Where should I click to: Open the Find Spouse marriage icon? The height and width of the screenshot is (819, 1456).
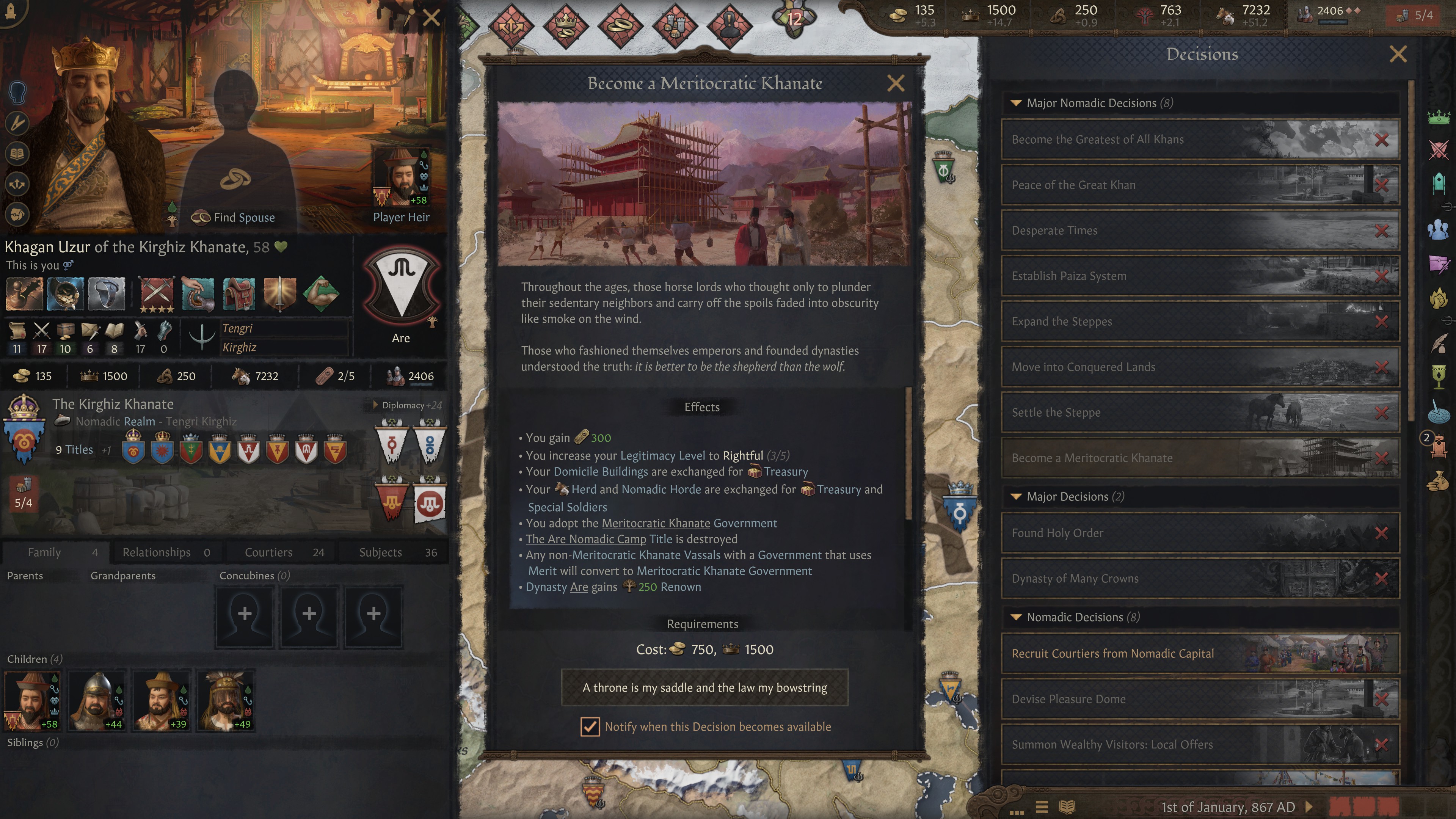click(x=236, y=180)
